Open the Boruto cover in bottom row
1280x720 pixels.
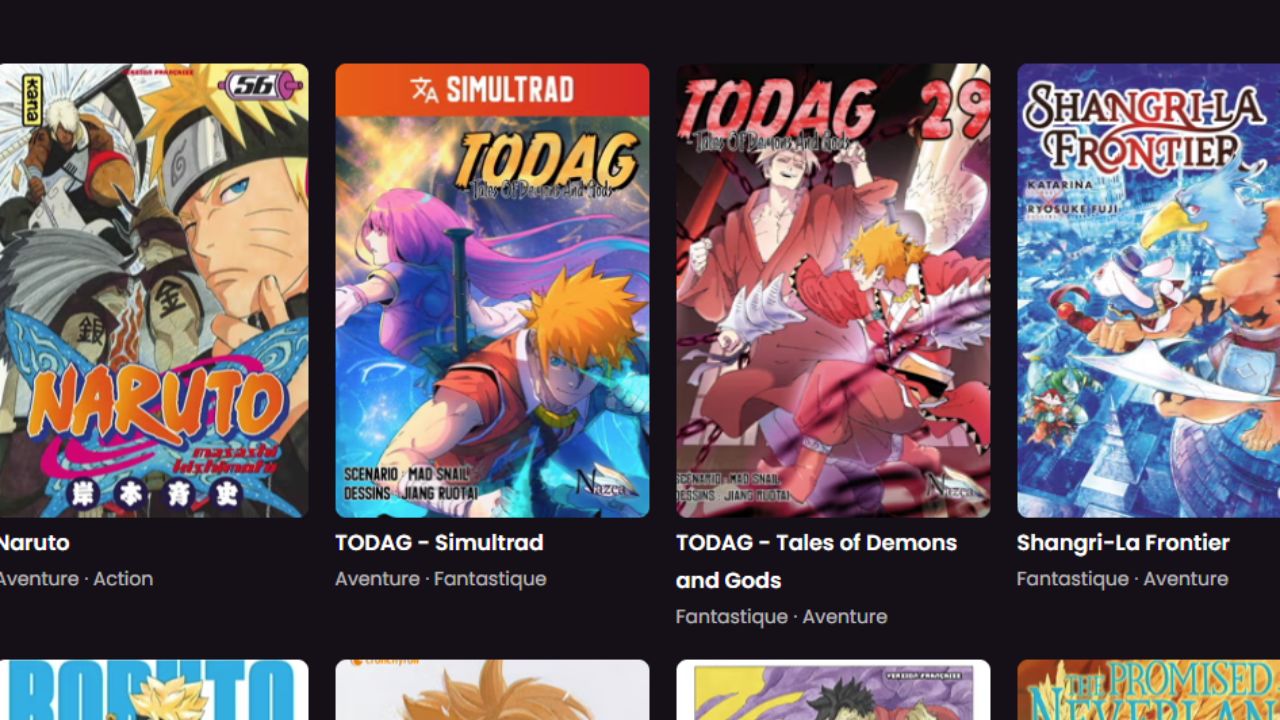pos(154,690)
